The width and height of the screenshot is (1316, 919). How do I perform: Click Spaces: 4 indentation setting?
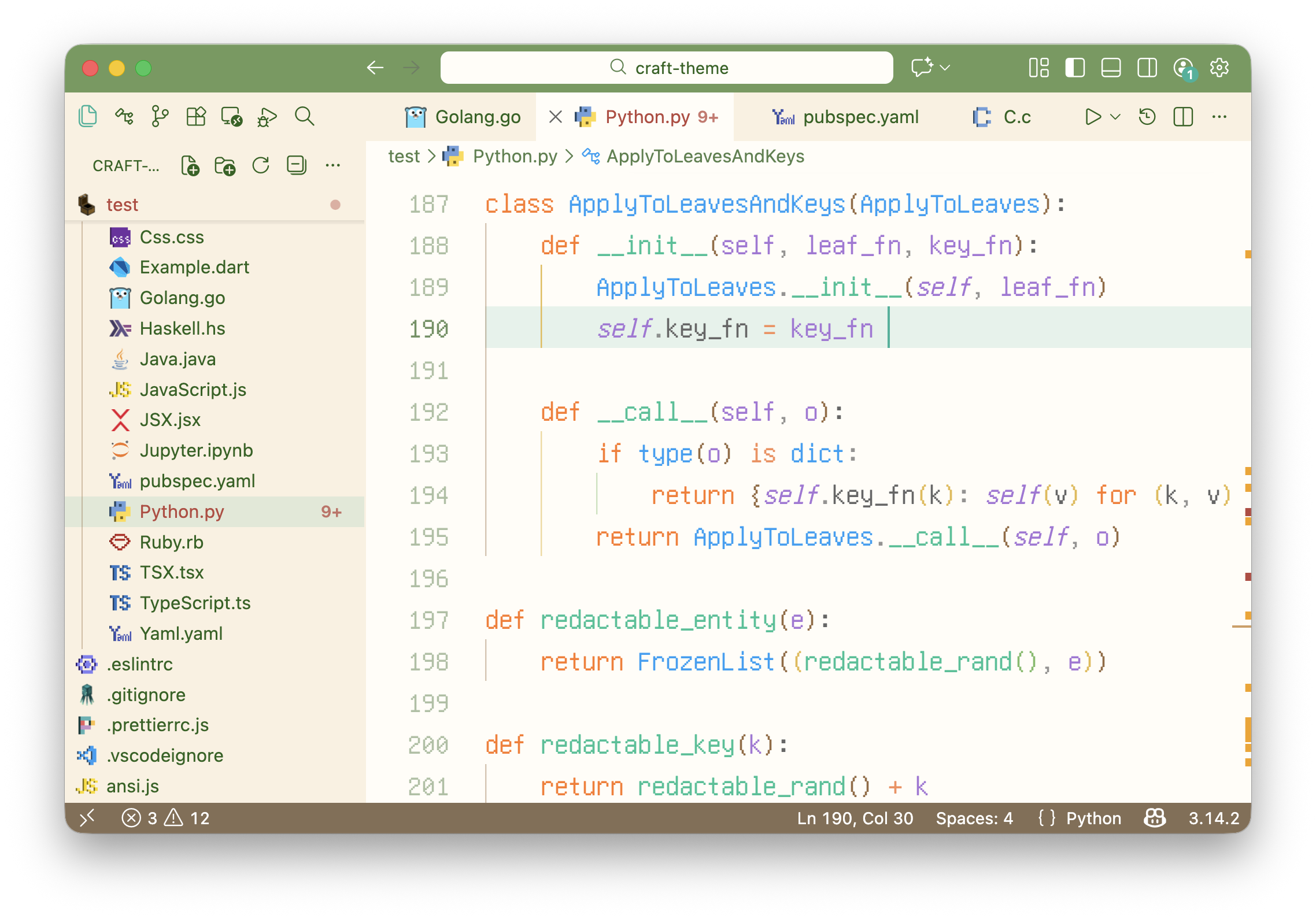(974, 818)
